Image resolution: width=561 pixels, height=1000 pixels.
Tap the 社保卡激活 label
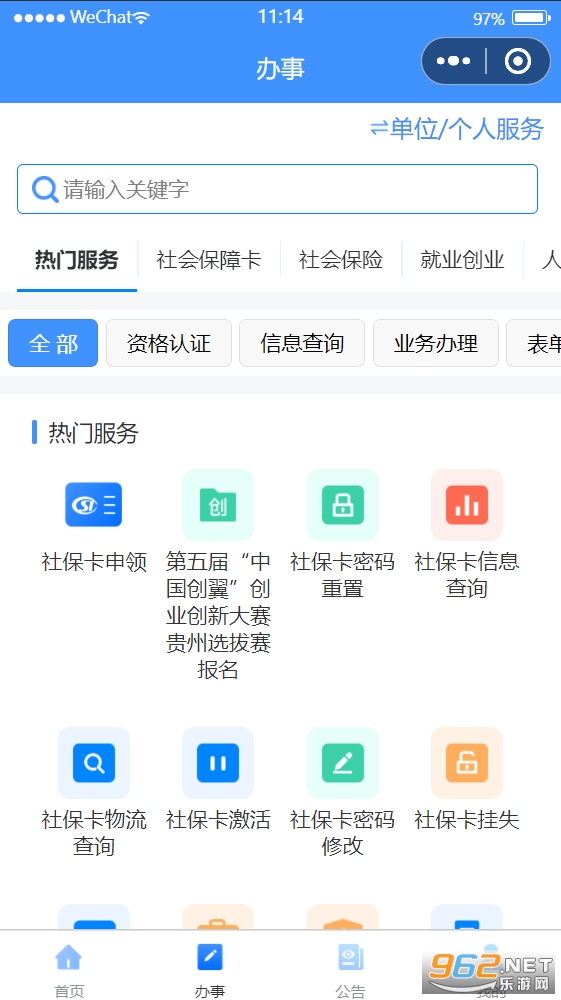(218, 820)
